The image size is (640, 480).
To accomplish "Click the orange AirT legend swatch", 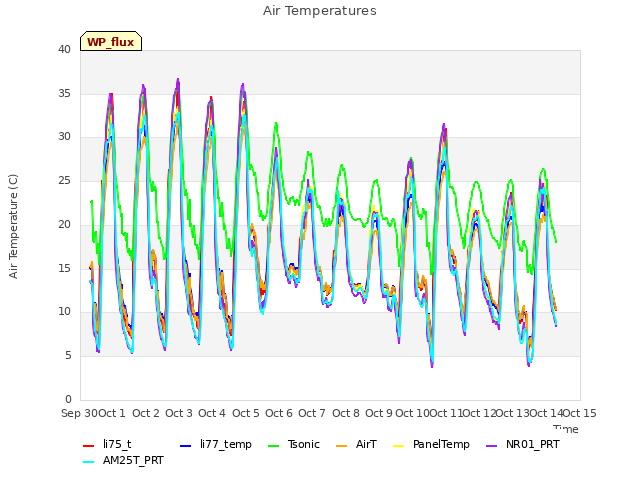I will tap(342, 446).
